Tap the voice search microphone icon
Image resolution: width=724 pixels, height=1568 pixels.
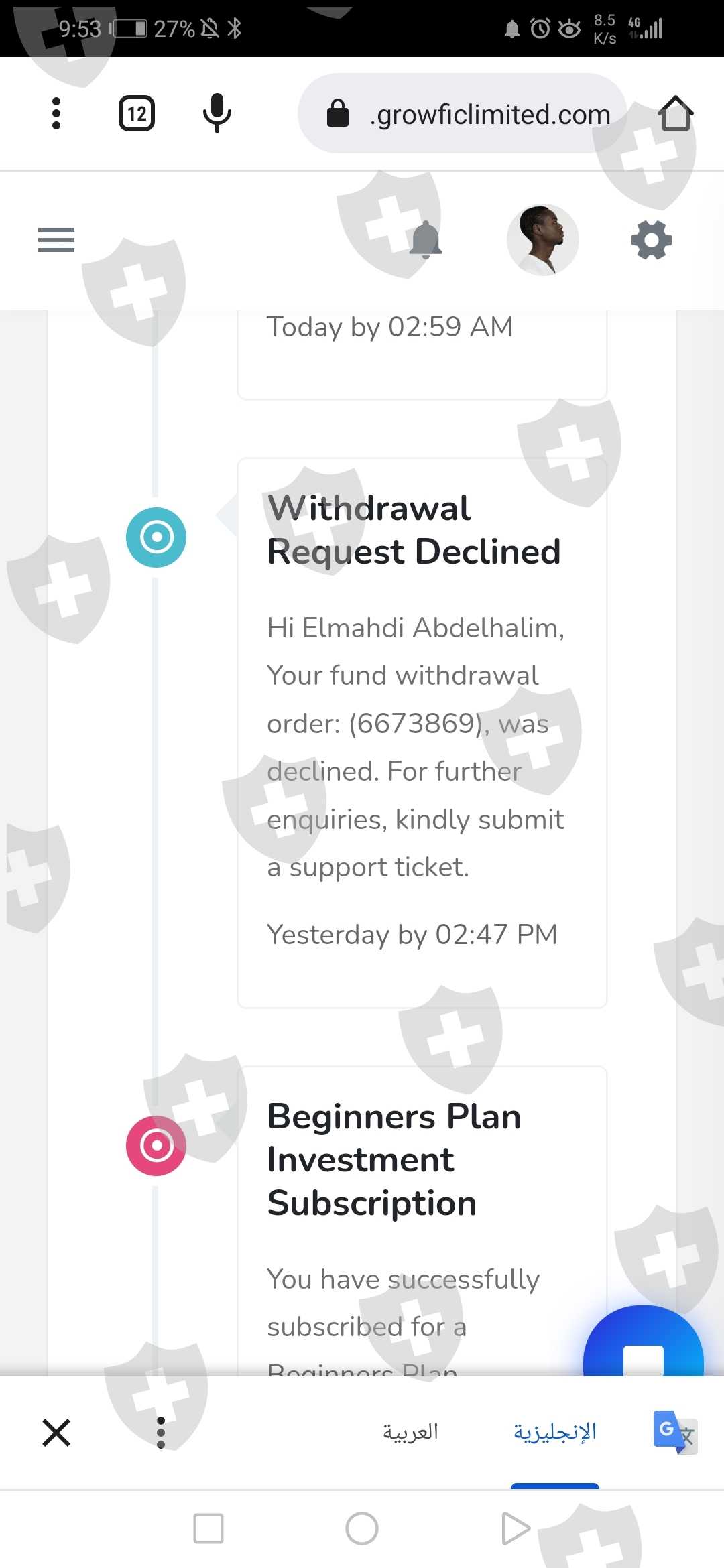217,113
